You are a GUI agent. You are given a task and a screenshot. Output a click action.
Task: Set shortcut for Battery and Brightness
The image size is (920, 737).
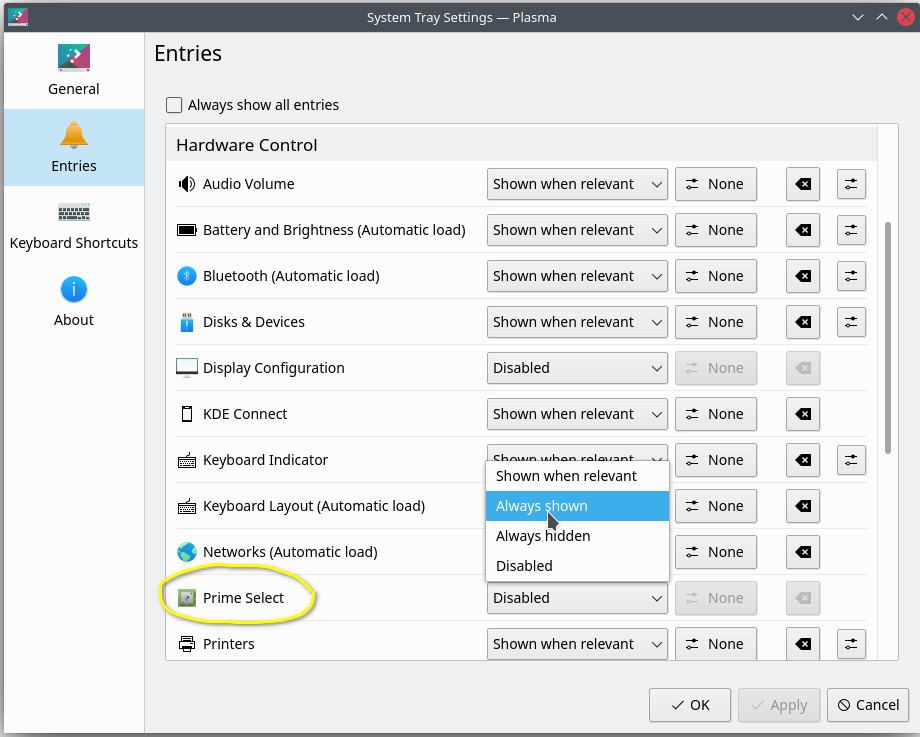(x=716, y=230)
